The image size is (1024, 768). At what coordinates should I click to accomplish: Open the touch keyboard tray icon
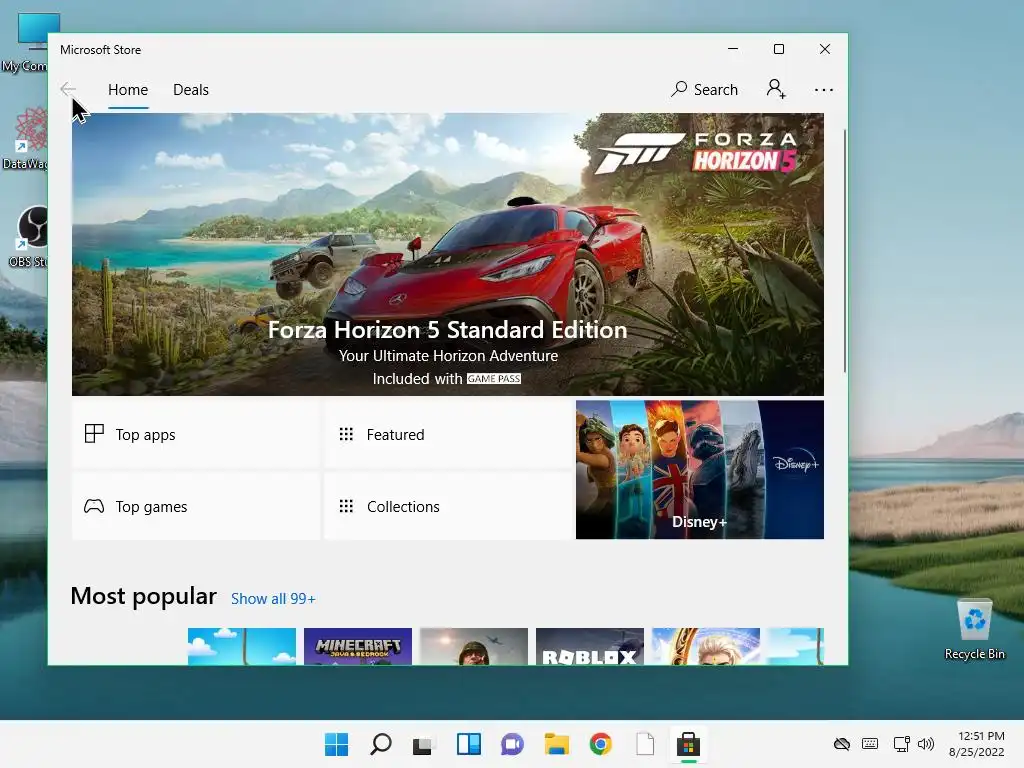click(x=870, y=744)
